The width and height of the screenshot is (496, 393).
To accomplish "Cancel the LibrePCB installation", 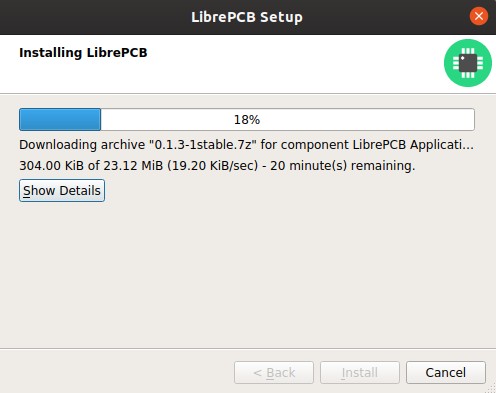I will pos(446,372).
